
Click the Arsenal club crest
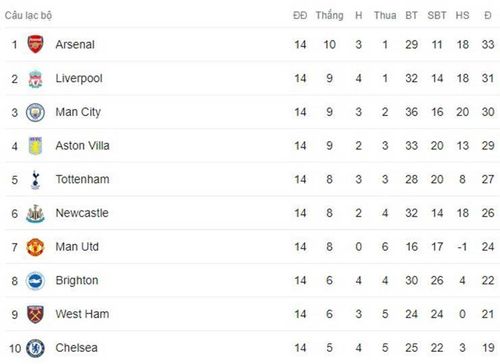35,44
